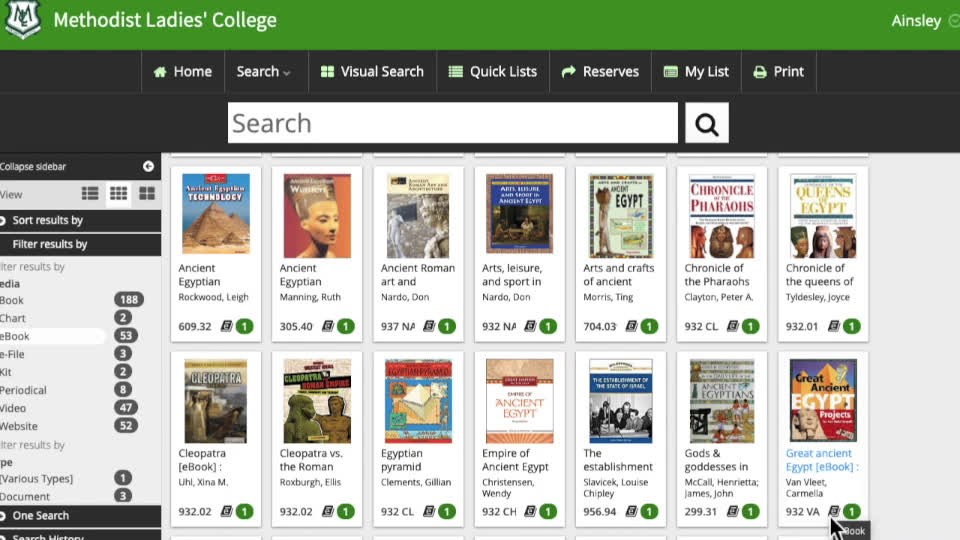Expand the One Search section

tap(40, 516)
